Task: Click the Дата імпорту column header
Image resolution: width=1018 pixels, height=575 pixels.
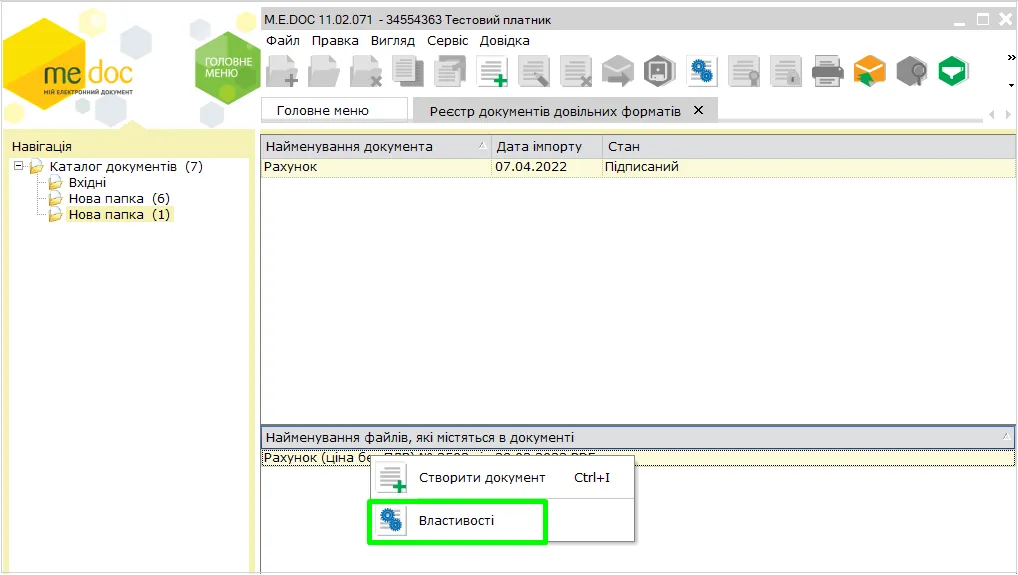Action: tap(547, 147)
